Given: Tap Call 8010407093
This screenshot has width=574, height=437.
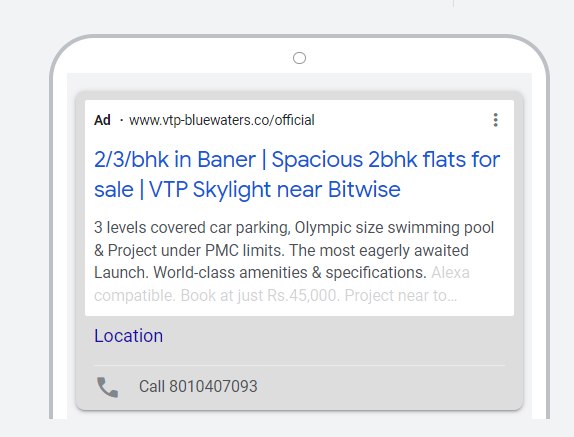Looking at the screenshot, I should click(198, 386).
